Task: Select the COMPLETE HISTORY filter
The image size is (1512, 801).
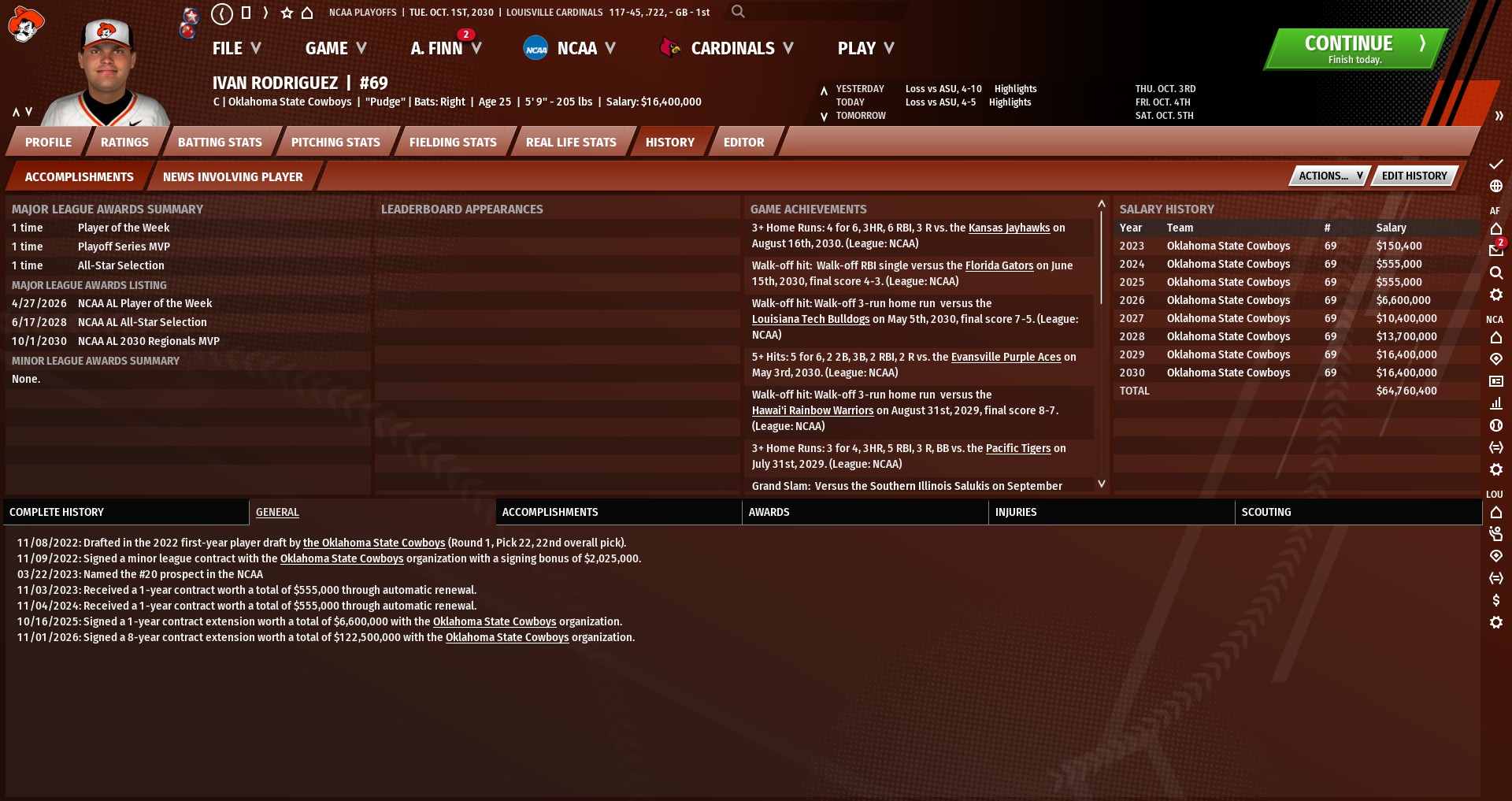Action: point(126,512)
